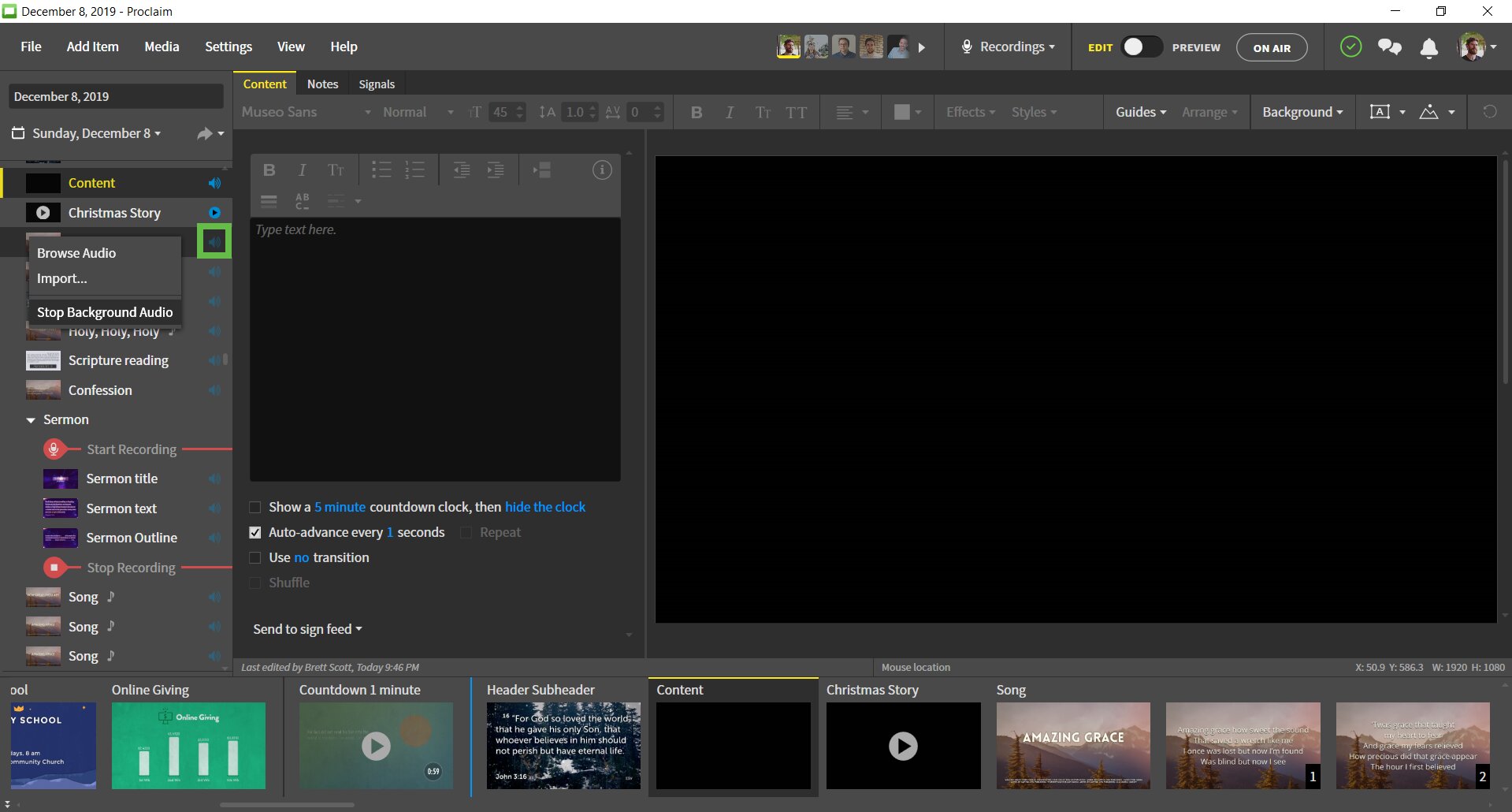
Task: Open the user profile avatar dropdown
Action: 1477,47
